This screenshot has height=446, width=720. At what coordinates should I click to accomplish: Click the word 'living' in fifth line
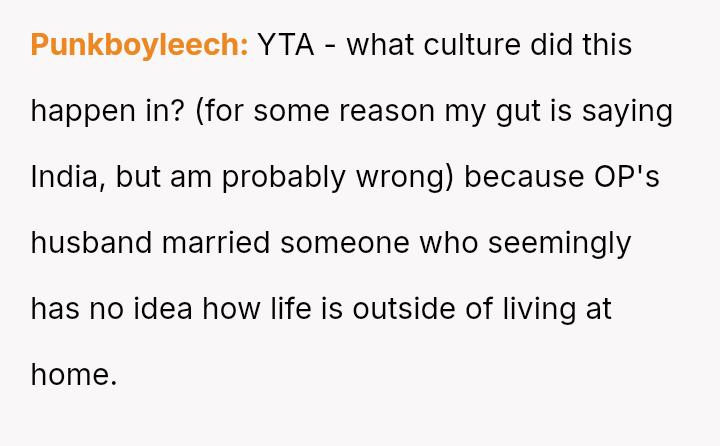tap(539, 310)
